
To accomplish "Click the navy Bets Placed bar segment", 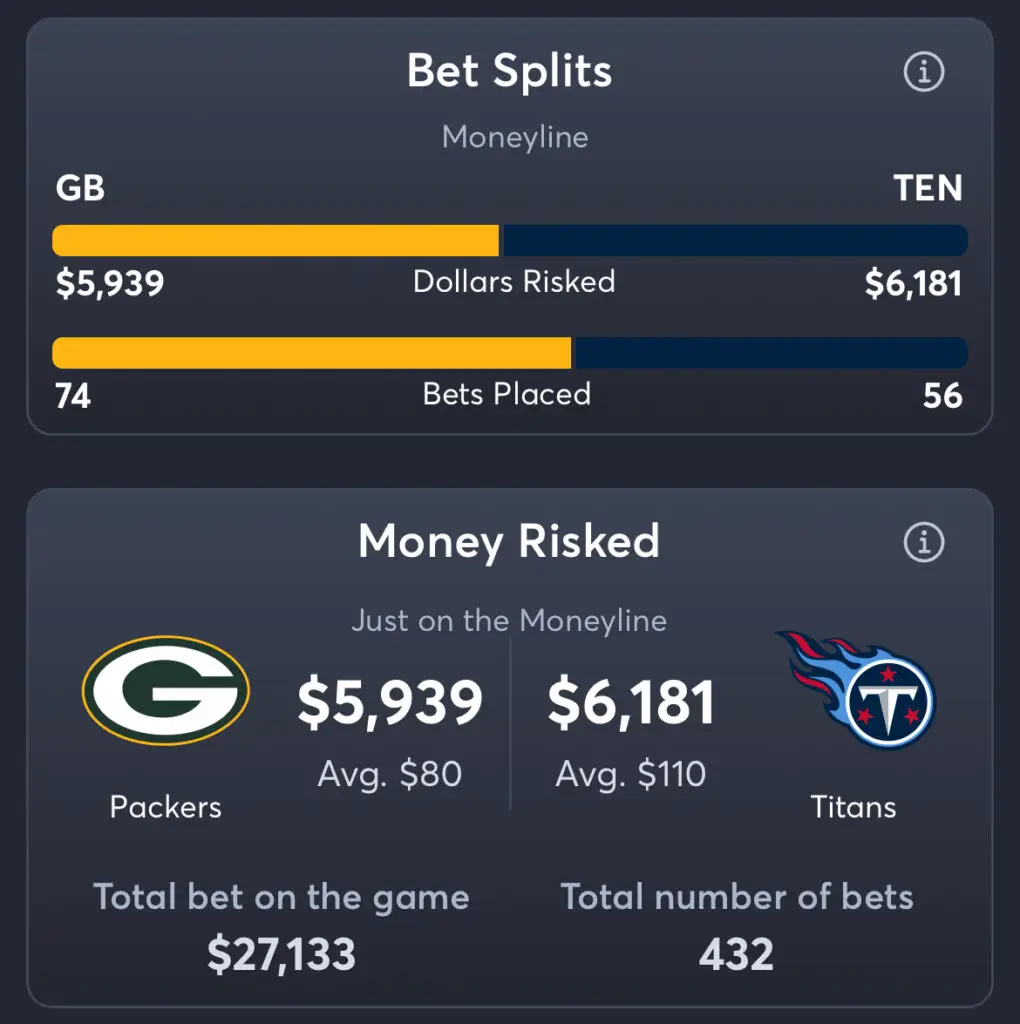I will click(x=771, y=353).
